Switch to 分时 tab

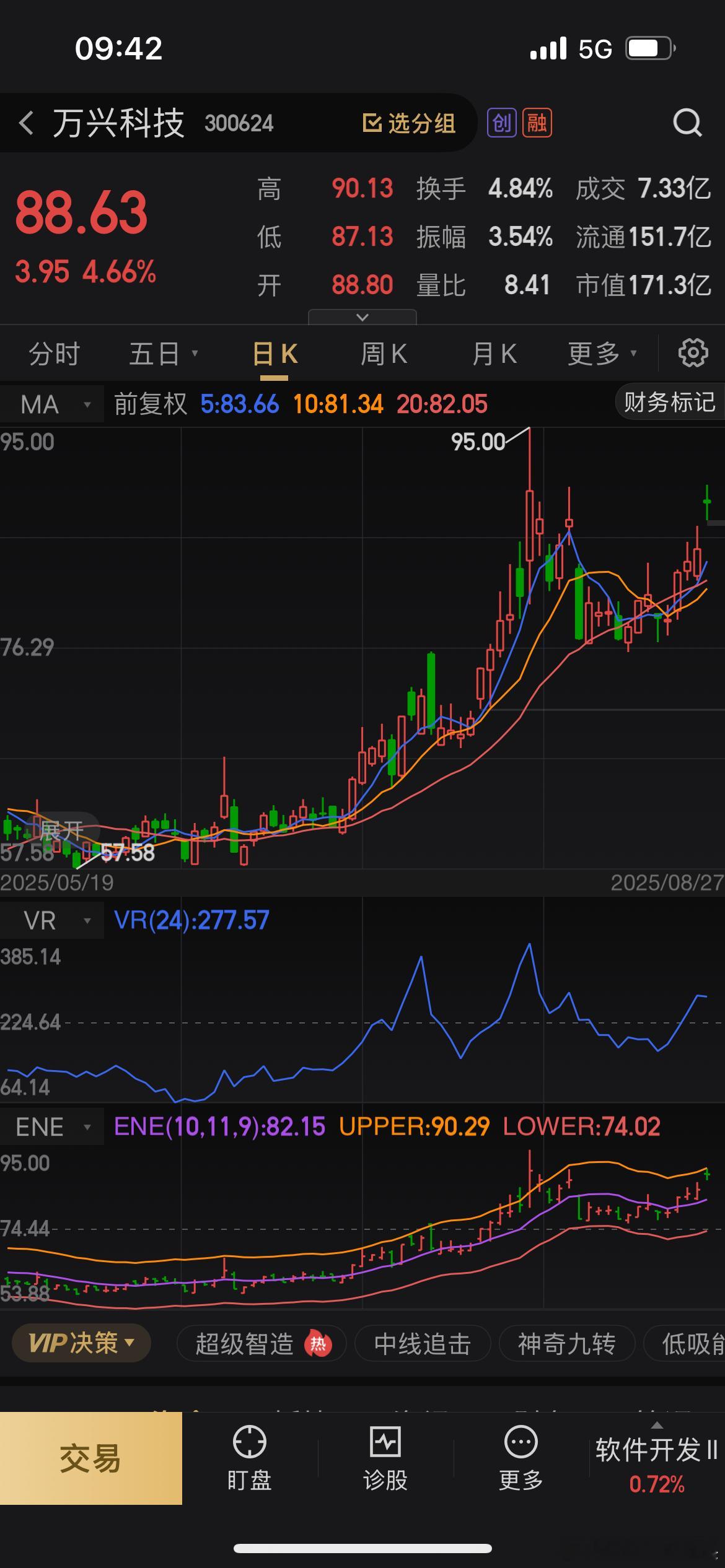point(55,354)
